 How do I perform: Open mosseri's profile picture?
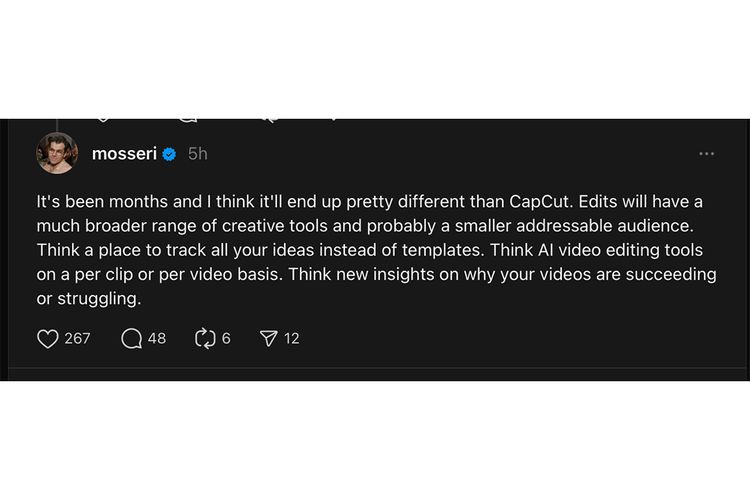[x=57, y=153]
